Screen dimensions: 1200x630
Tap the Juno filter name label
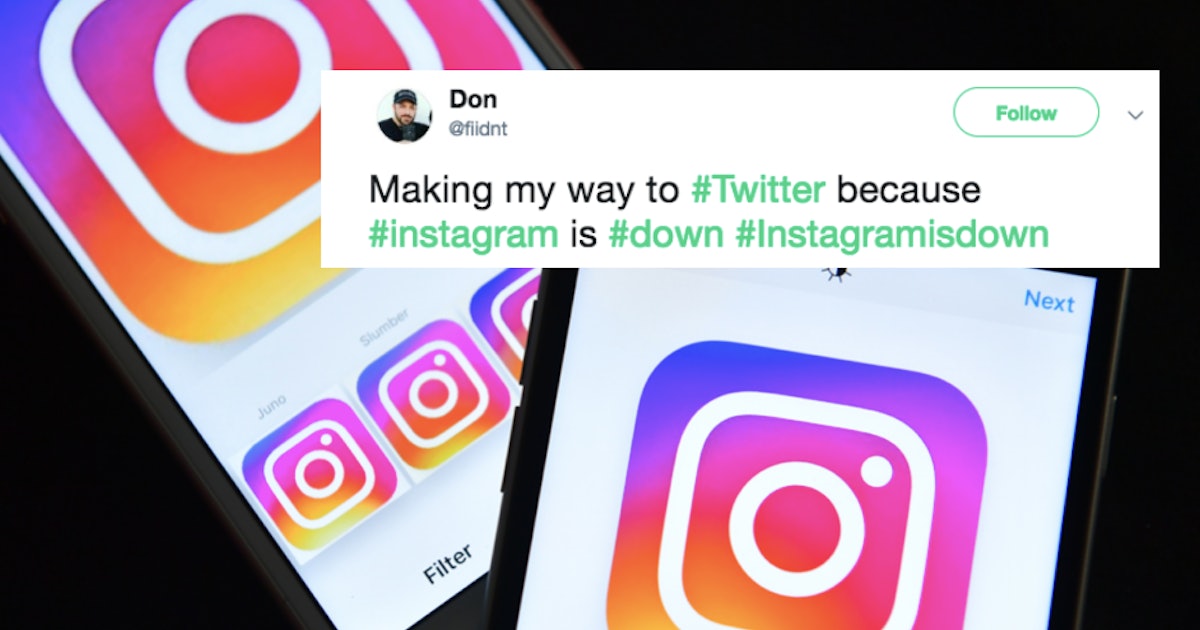coord(270,404)
